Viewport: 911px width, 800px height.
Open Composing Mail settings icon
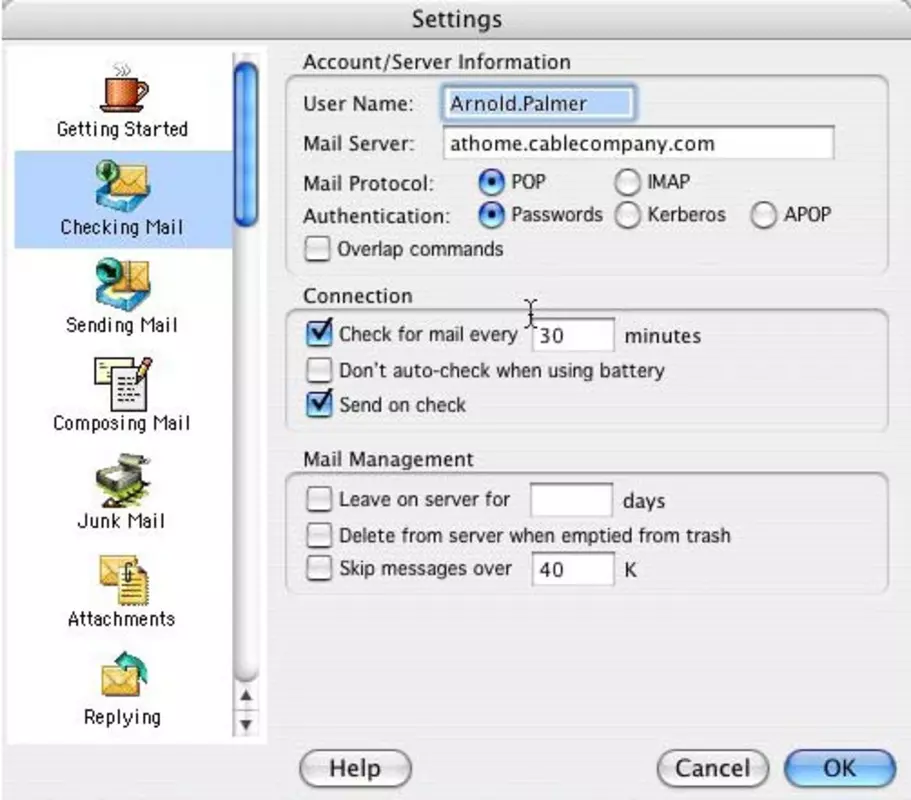(123, 383)
